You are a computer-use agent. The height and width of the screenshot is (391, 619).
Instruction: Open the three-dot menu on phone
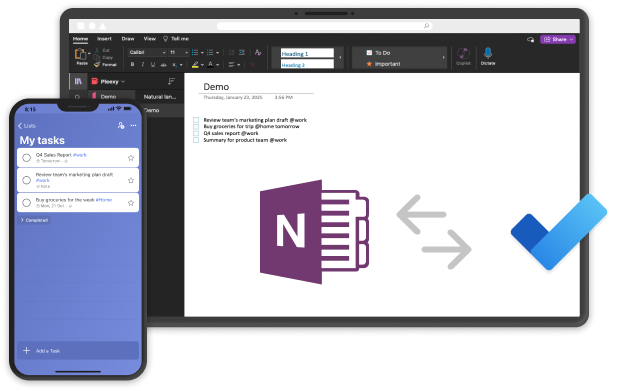(x=133, y=126)
